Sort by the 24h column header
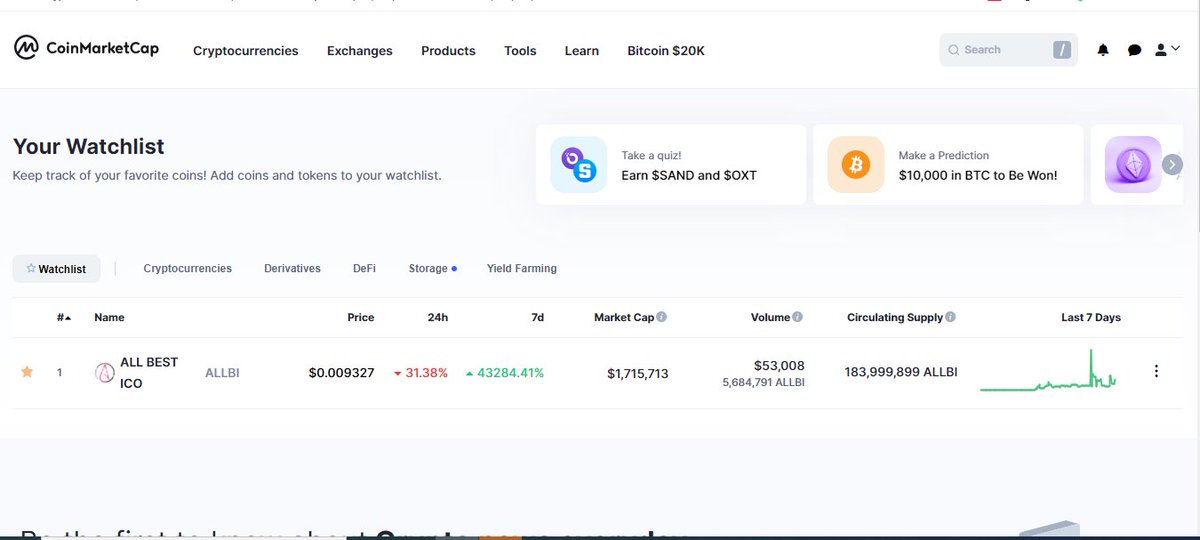 (x=438, y=318)
